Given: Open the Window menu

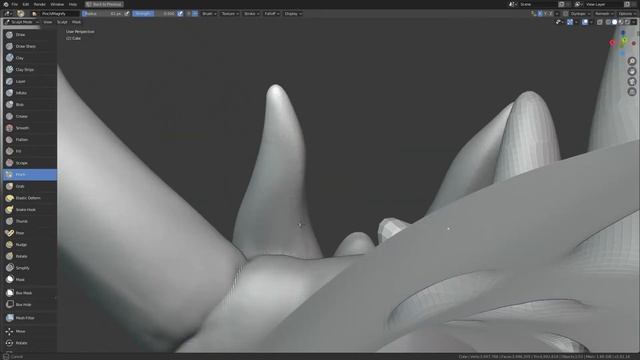Looking at the screenshot, I should point(57,4).
